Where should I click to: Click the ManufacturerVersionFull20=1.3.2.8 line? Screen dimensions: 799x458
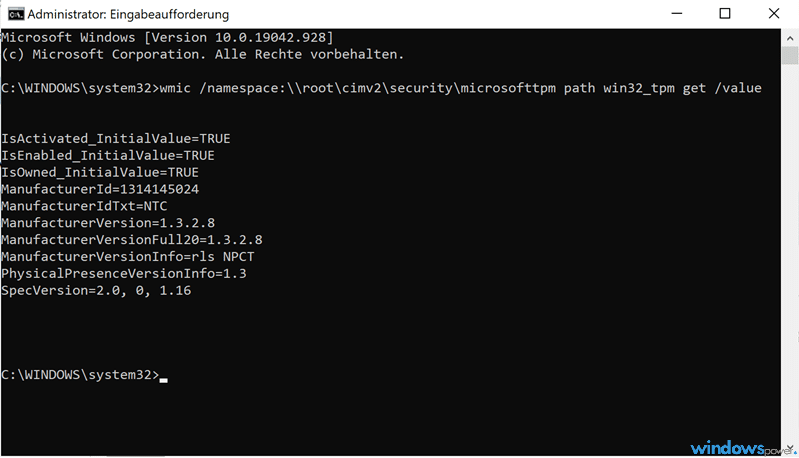131,239
